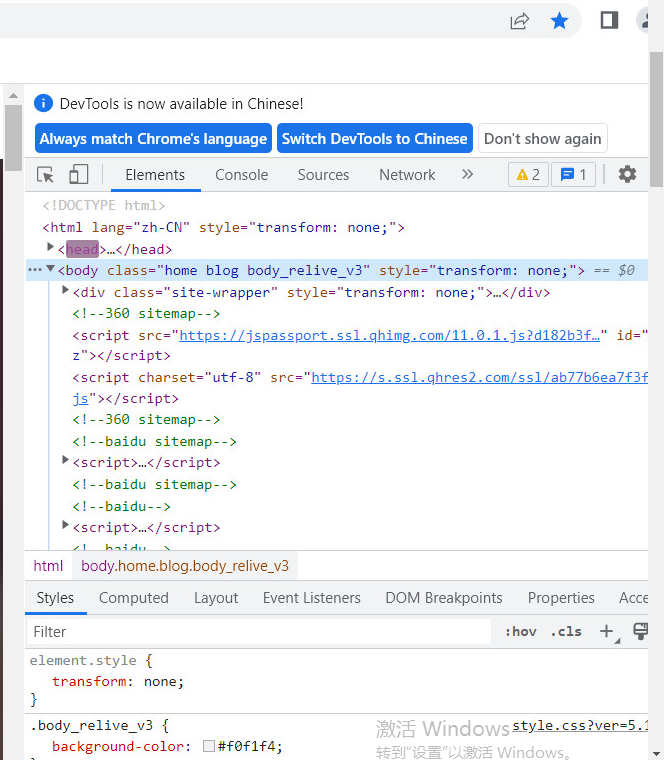664x760 pixels.
Task: Open the #f0f1f4 background color swatch
Action: [x=209, y=746]
